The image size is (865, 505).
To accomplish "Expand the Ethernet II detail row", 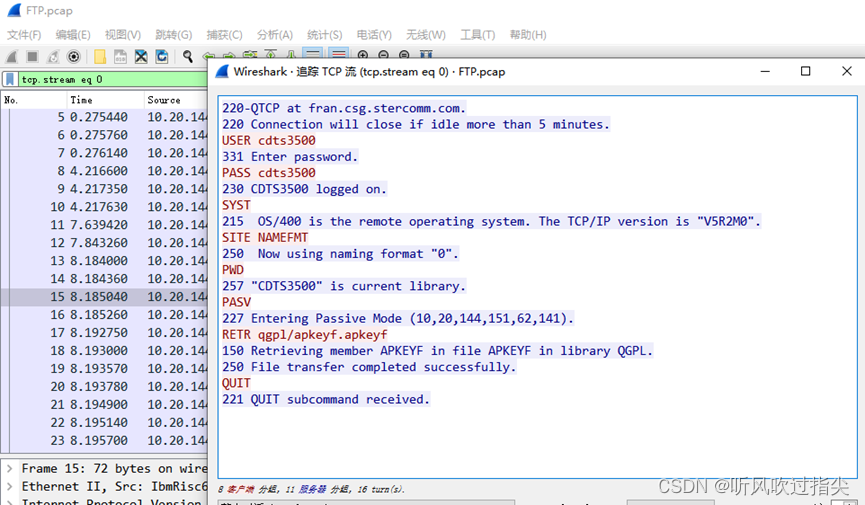I will [x=9, y=487].
